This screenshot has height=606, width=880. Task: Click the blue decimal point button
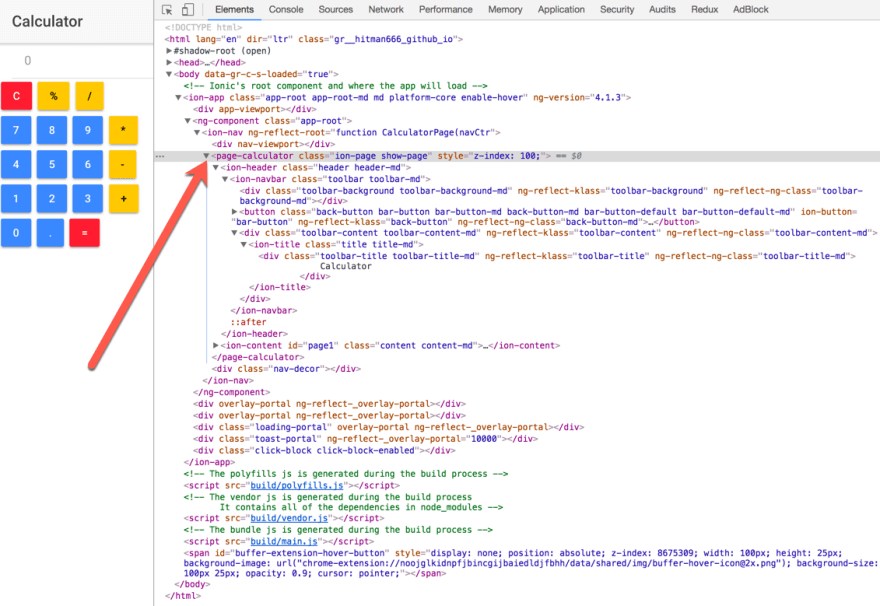[x=51, y=233]
